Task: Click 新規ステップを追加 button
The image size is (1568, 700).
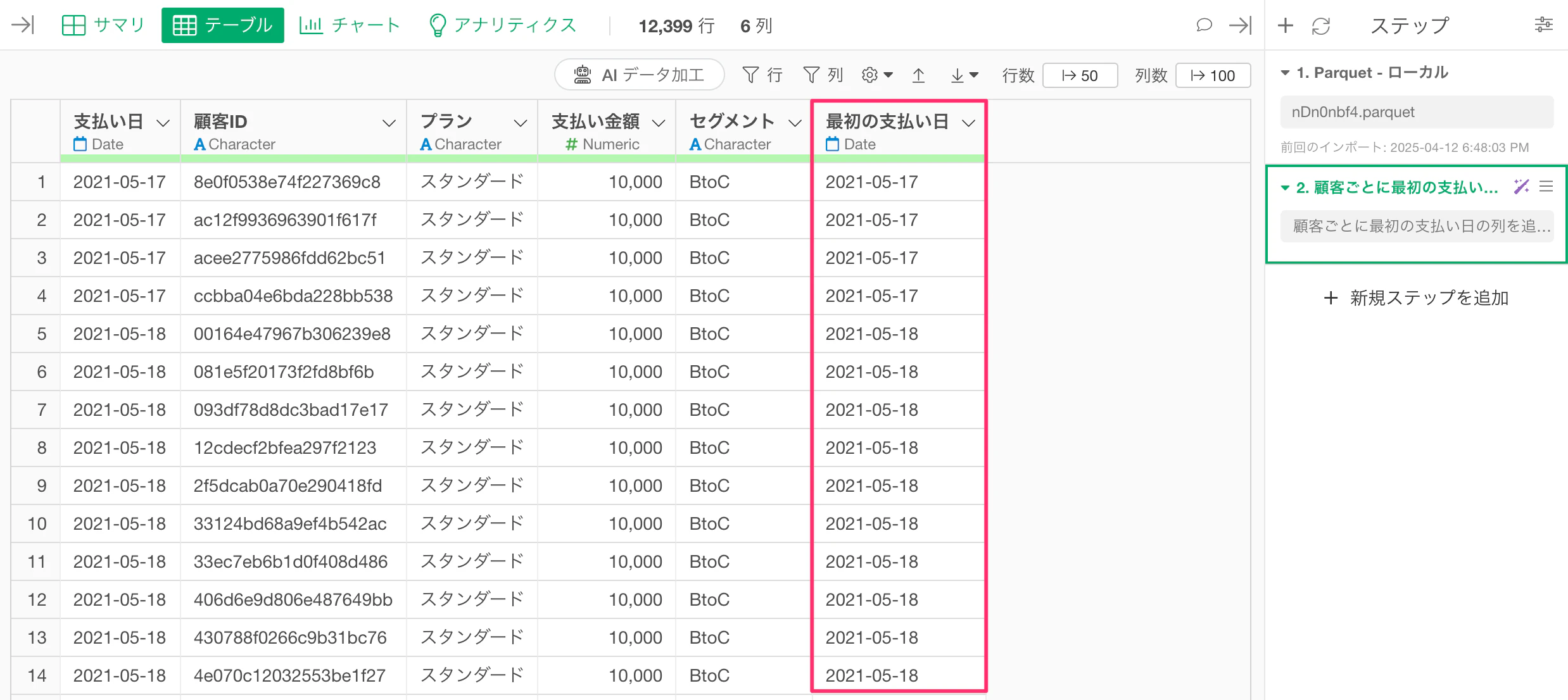Action: tap(1417, 297)
